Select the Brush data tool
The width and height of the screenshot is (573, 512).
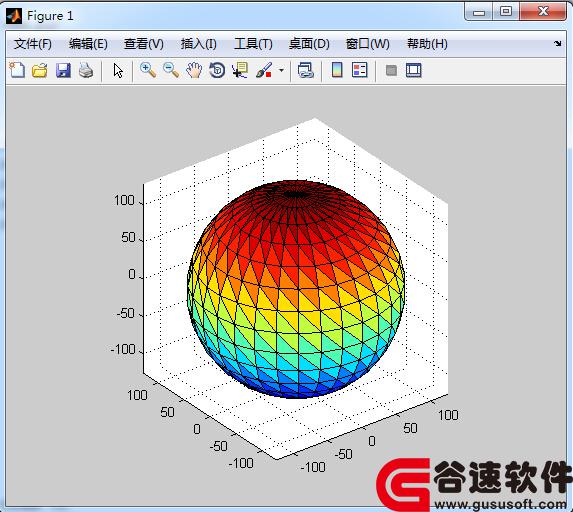coord(264,70)
